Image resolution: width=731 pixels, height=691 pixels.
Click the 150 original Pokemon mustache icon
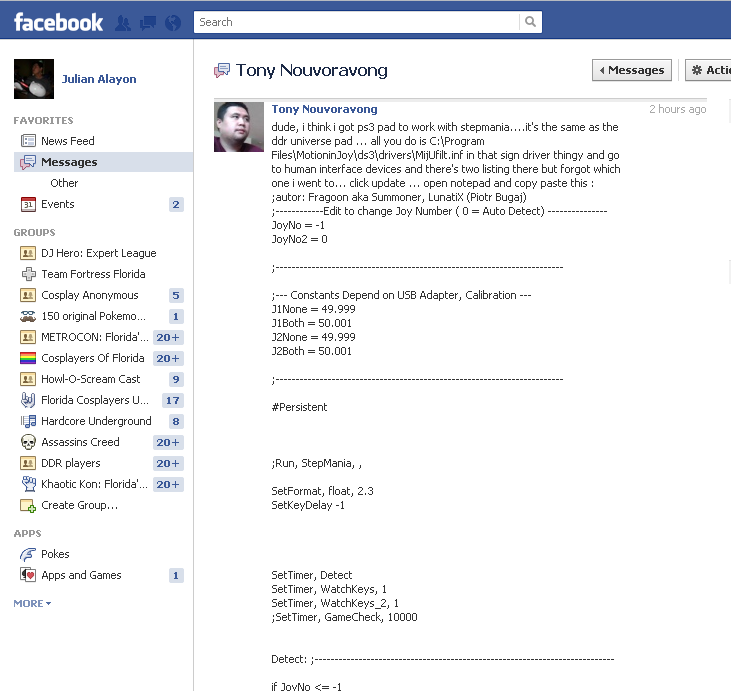[x=28, y=316]
